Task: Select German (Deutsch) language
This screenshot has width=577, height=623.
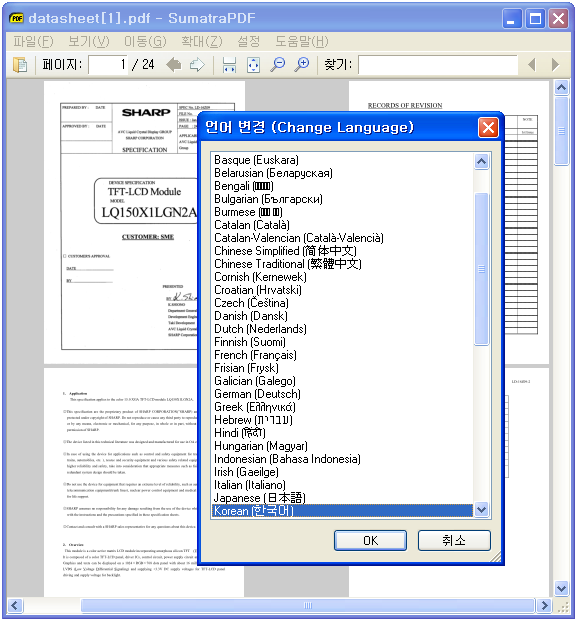Action: point(342,394)
